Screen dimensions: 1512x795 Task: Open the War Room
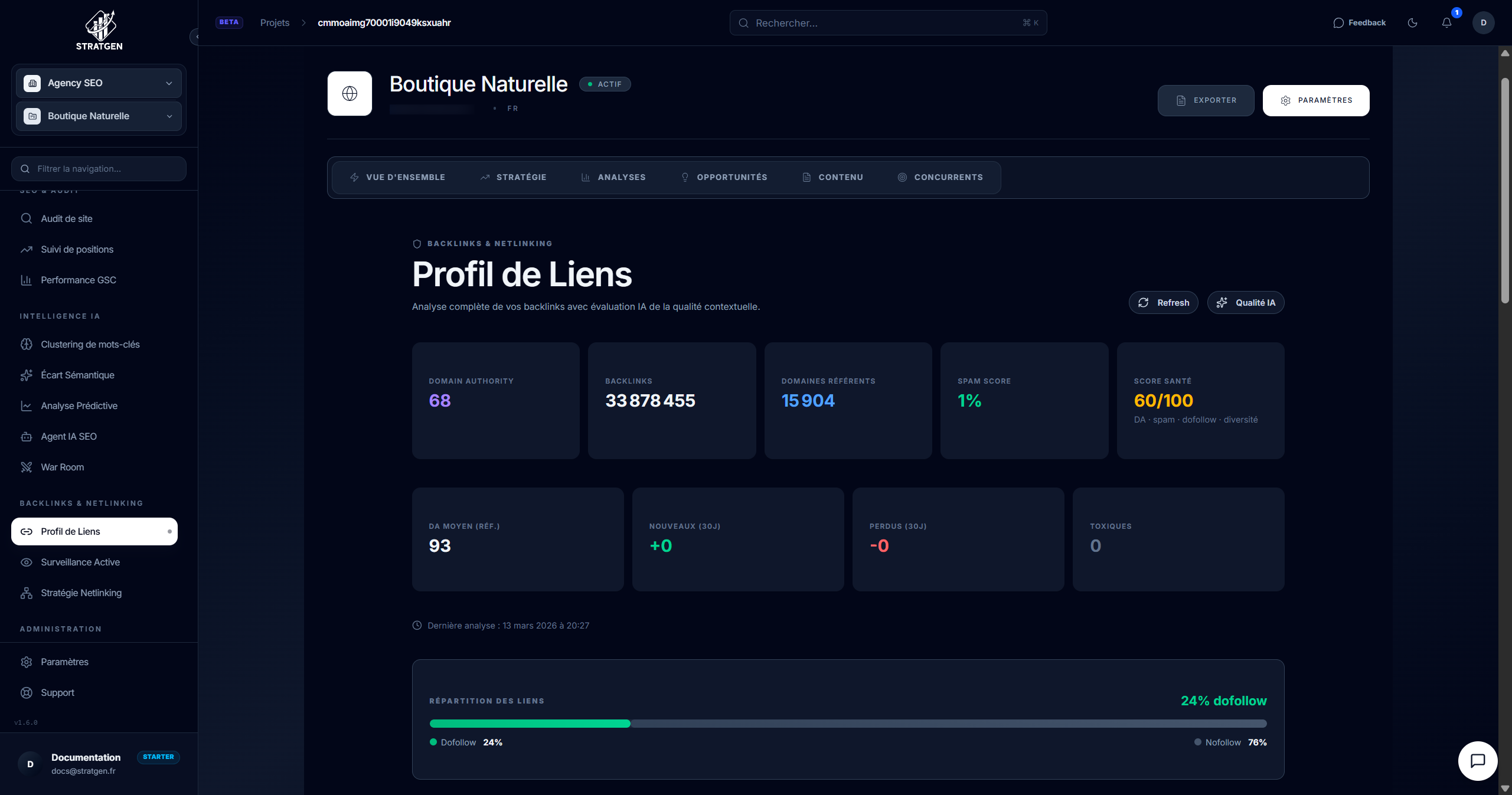62,467
